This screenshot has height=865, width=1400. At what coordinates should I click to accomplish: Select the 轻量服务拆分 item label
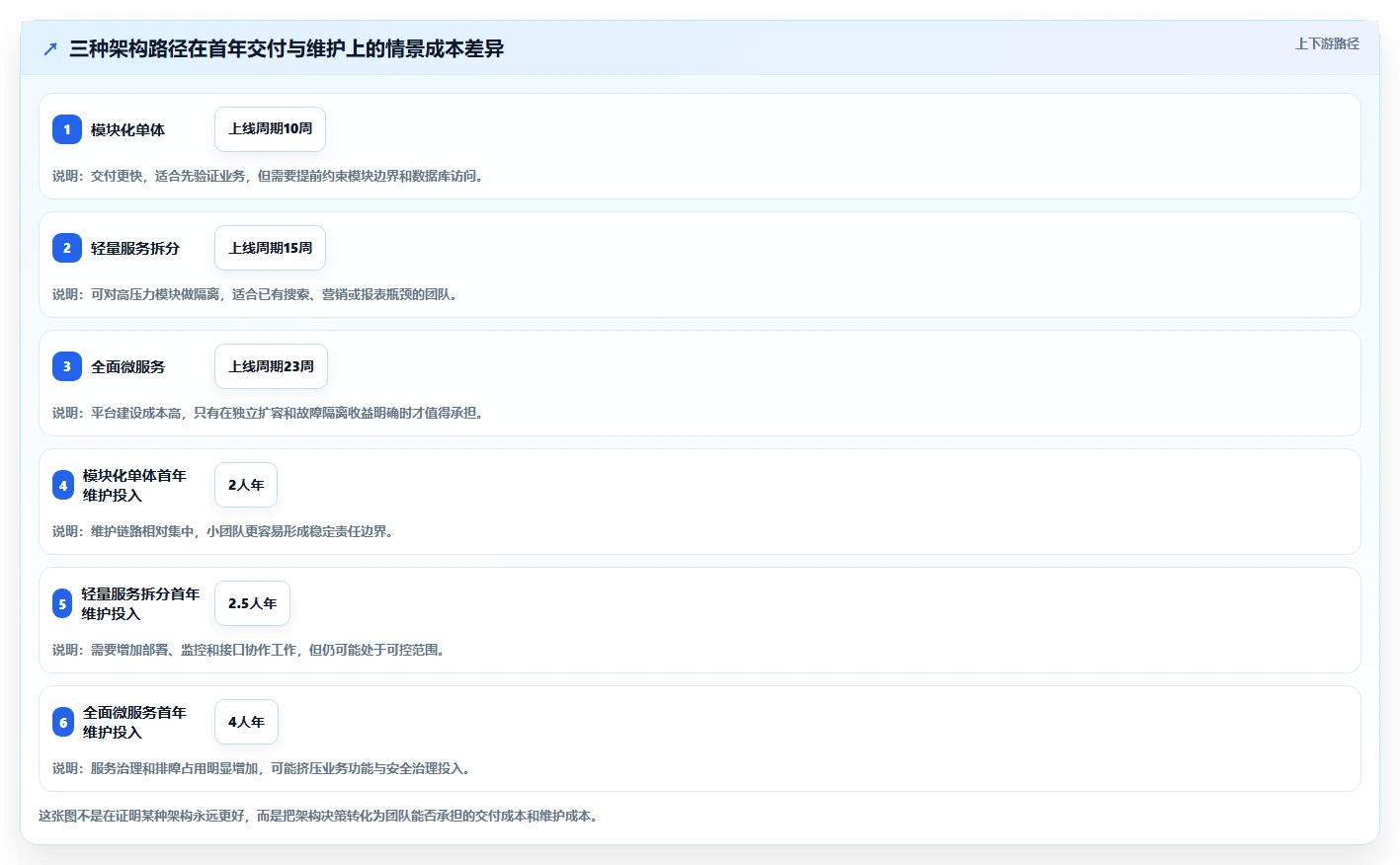135,248
